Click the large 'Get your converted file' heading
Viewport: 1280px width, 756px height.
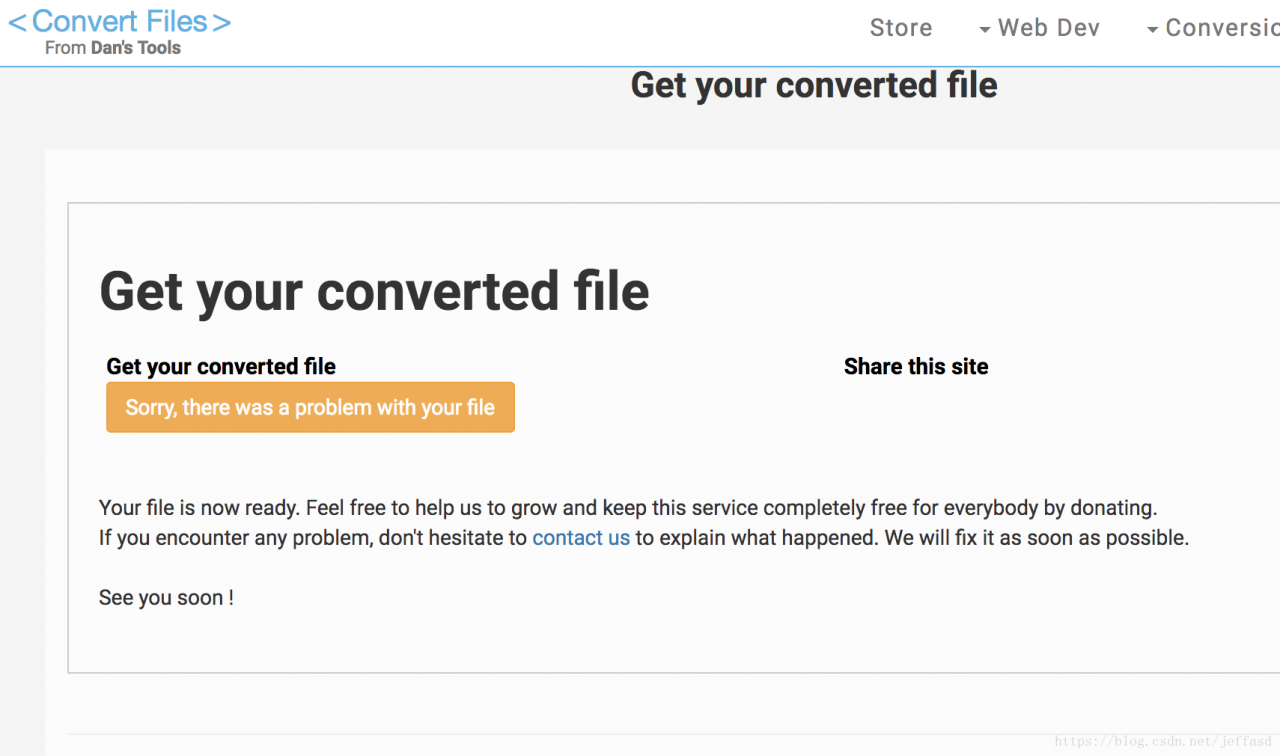(x=375, y=292)
